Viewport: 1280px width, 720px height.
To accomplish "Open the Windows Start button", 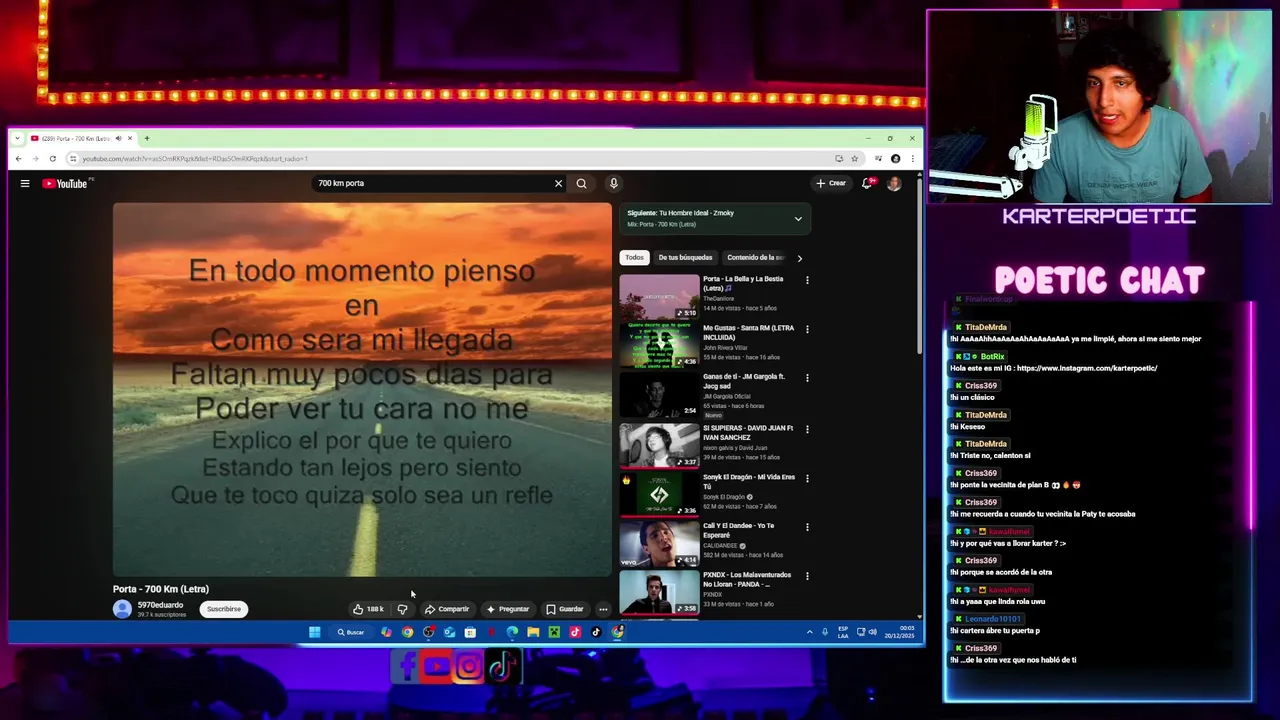I will tap(314, 632).
